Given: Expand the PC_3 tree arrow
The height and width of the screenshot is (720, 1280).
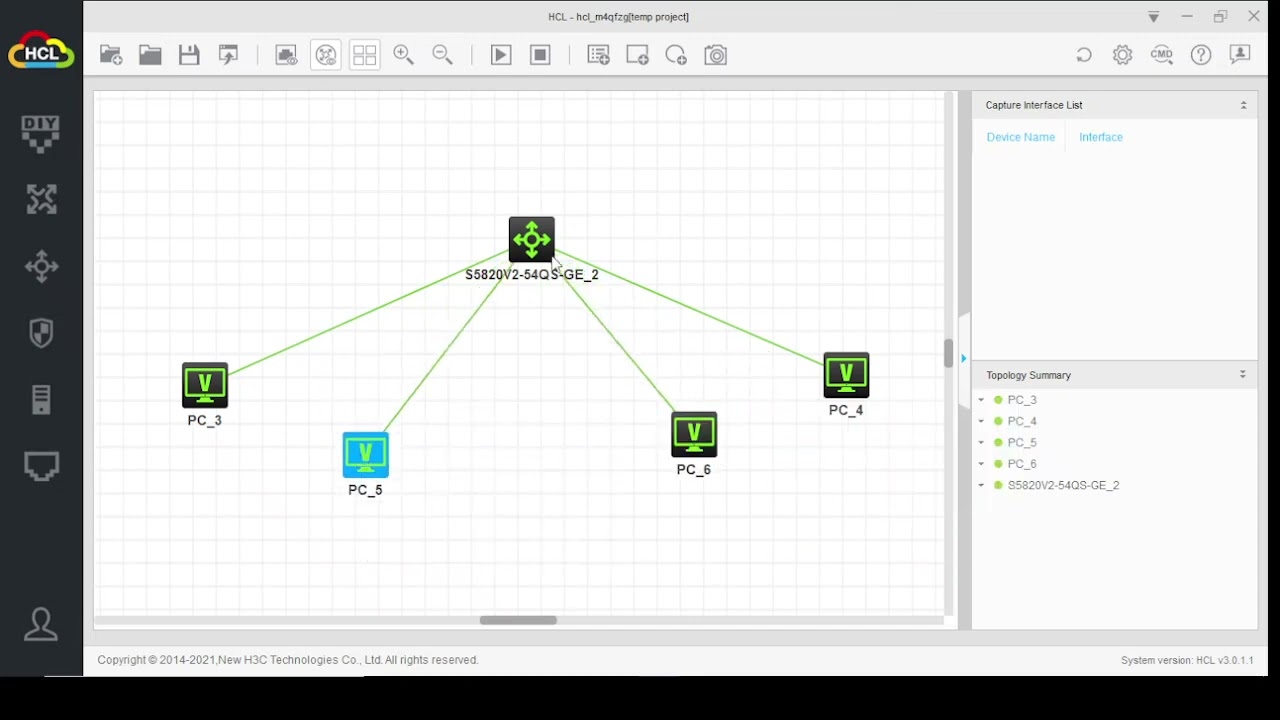Looking at the screenshot, I should tap(981, 400).
